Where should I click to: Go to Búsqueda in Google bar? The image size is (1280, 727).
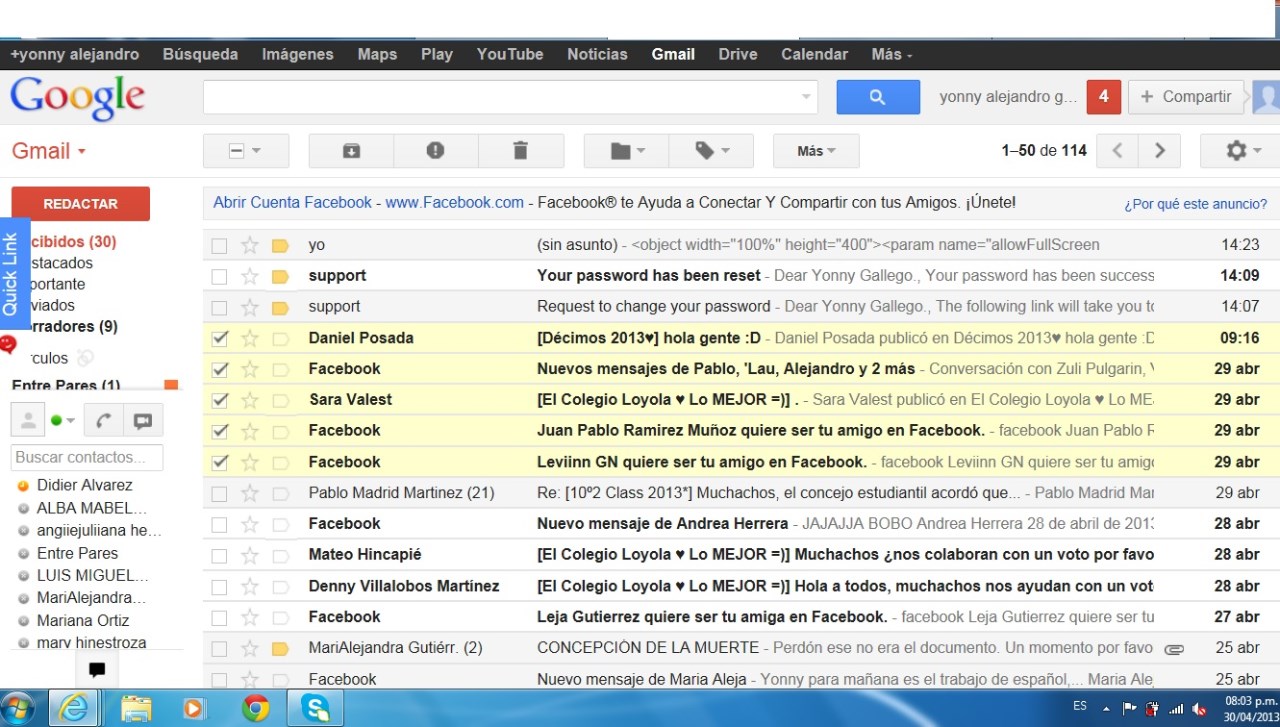point(200,54)
